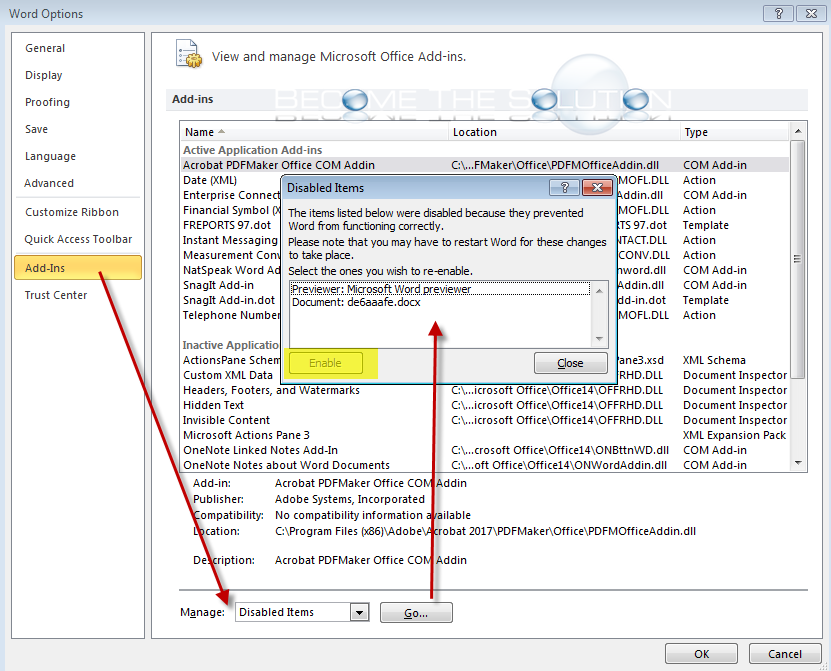Viewport: 831px width, 671px height.
Task: Open the Save options category
Action: pos(36,129)
